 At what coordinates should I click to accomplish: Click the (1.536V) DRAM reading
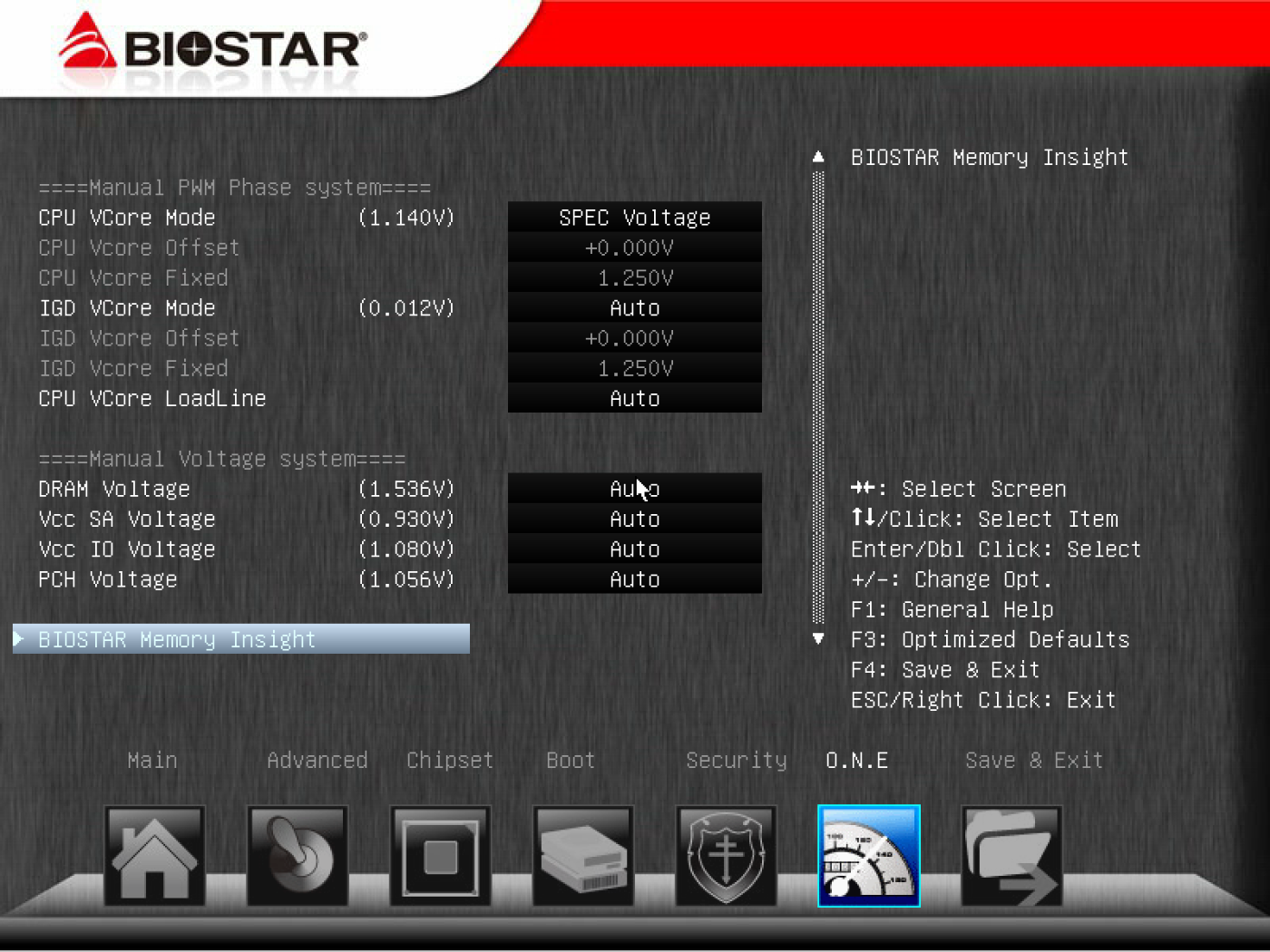click(406, 489)
